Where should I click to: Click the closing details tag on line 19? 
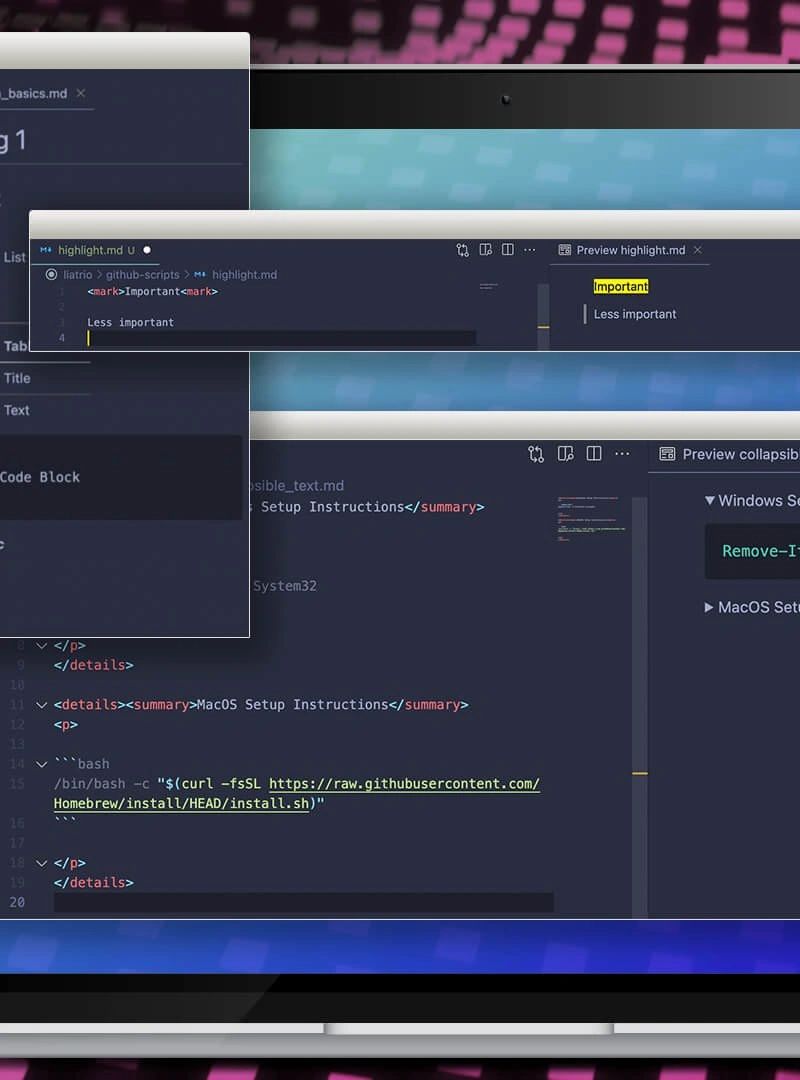[94, 882]
